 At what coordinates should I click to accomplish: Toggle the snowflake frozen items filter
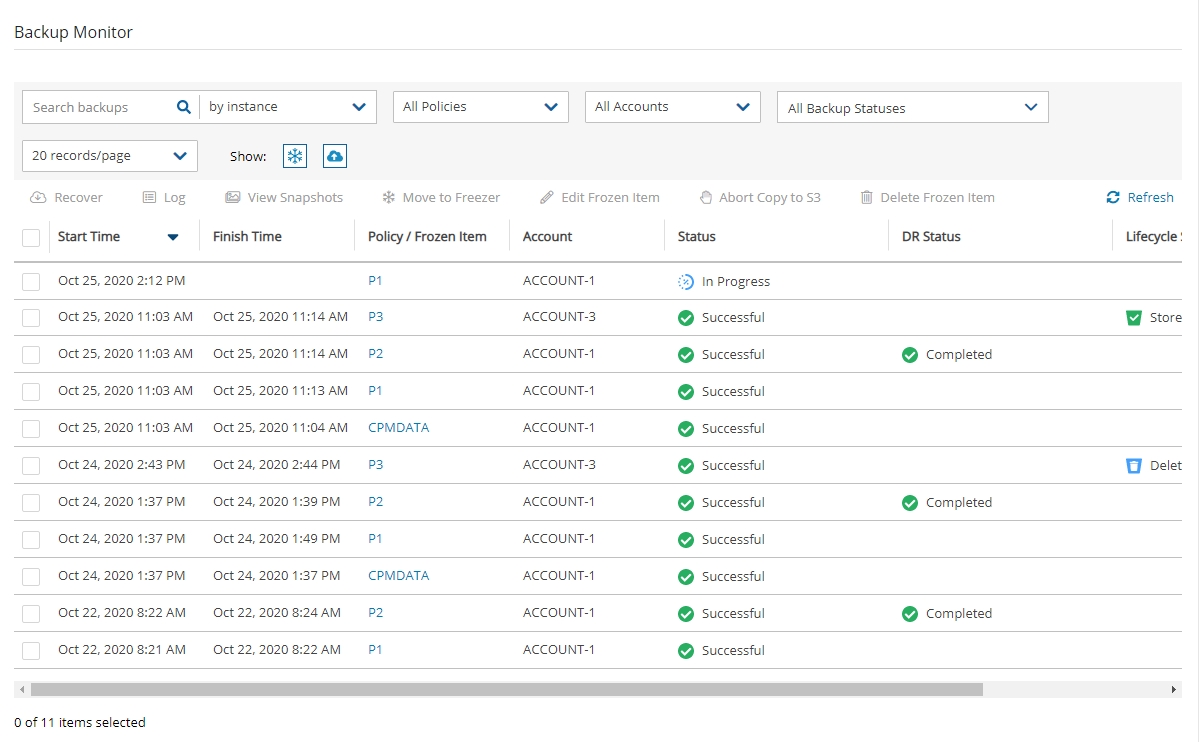295,156
